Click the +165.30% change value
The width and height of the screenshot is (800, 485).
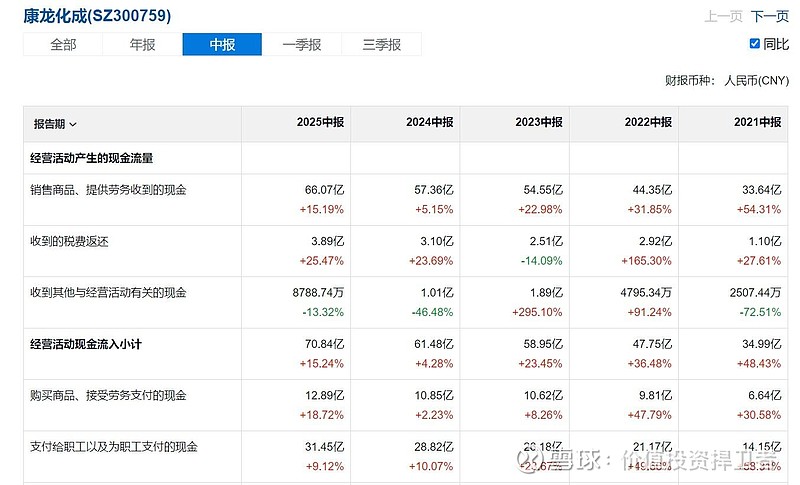click(x=646, y=261)
